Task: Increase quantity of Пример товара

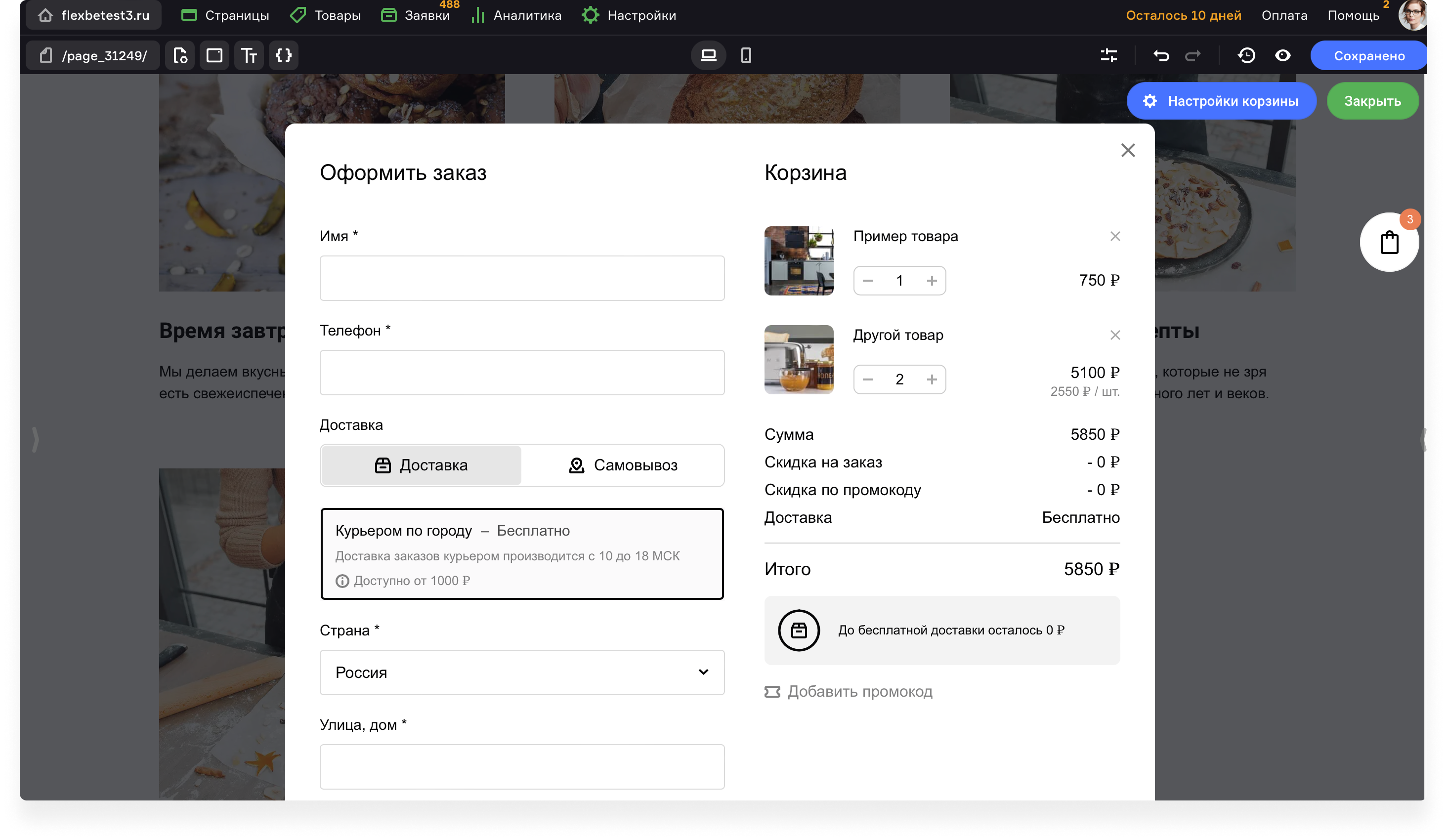Action: pos(932,281)
